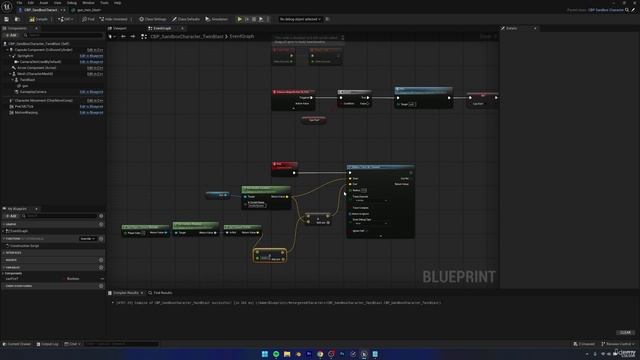Click the Components search field

tap(63, 36)
